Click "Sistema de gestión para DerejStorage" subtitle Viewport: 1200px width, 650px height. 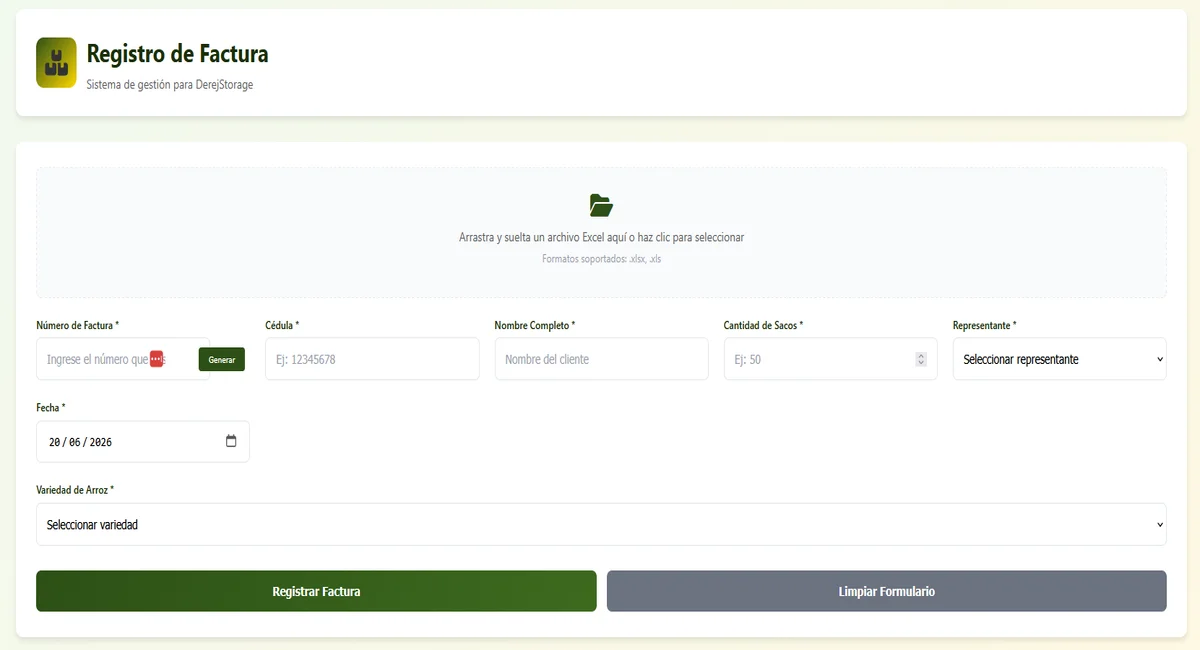pos(170,85)
